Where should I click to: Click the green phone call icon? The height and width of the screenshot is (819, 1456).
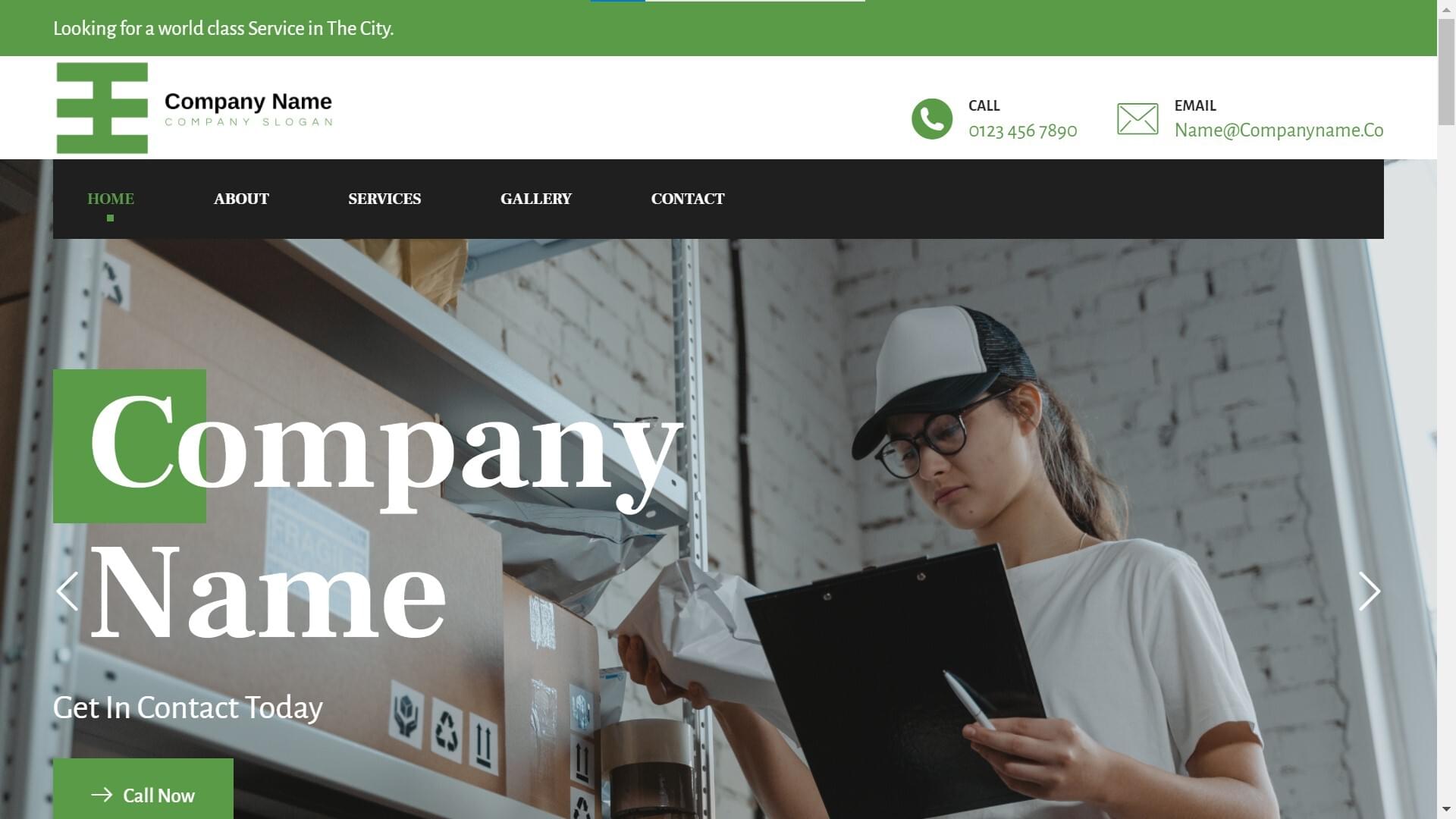tap(931, 119)
